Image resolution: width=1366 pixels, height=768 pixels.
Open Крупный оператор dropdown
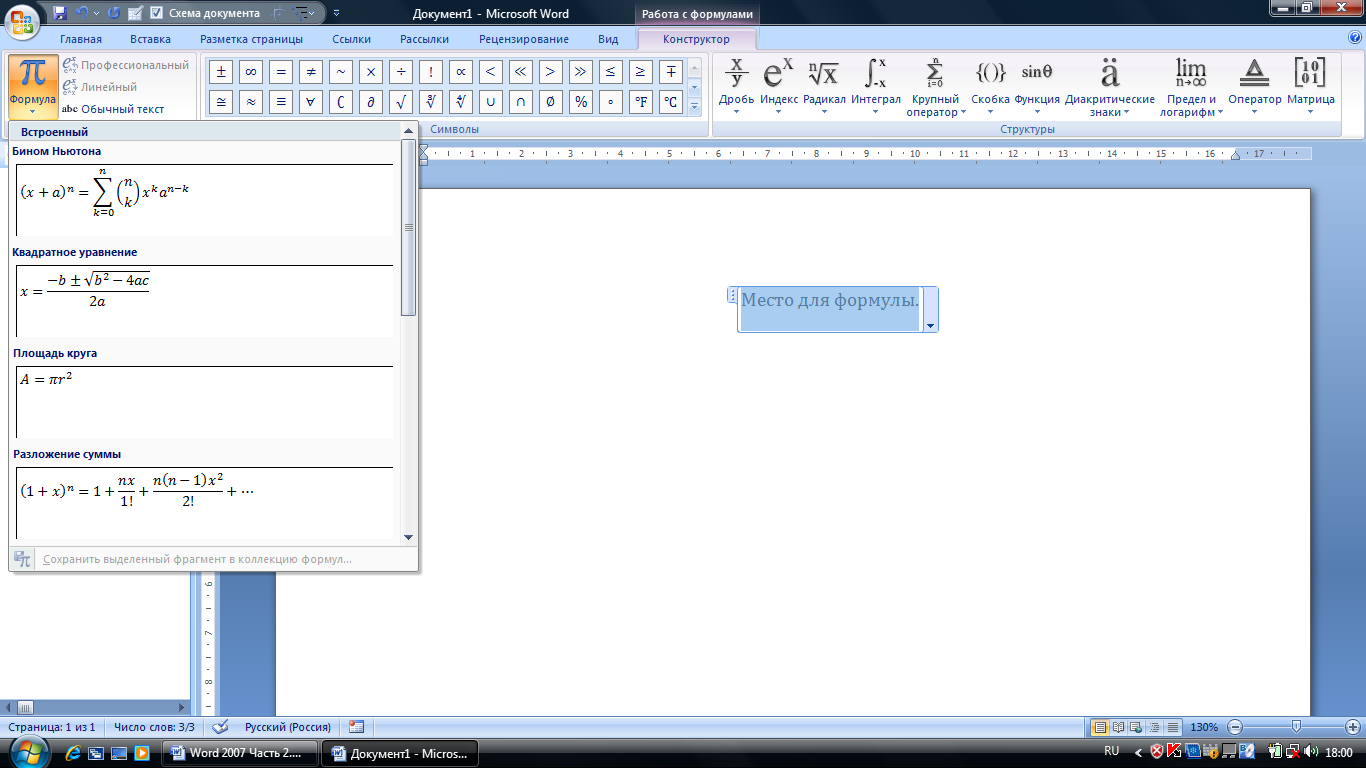(936, 87)
